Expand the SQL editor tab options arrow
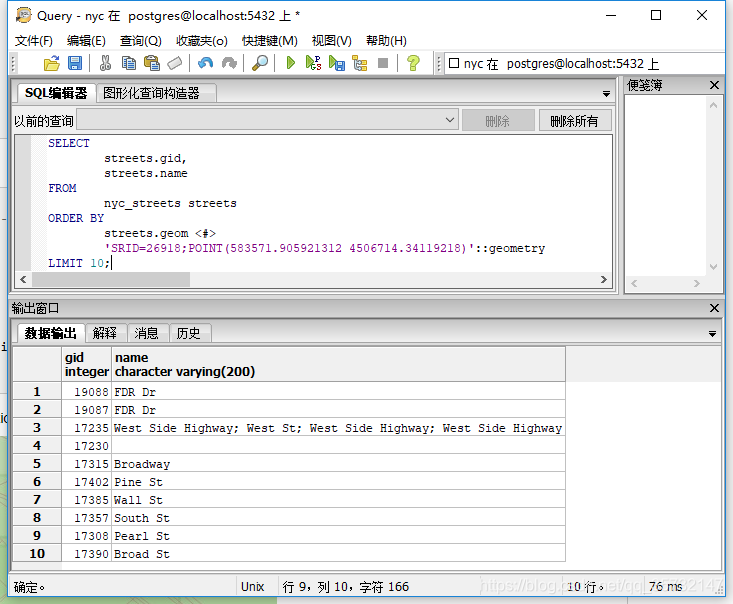Image resolution: width=733 pixels, height=604 pixels. coord(606,94)
